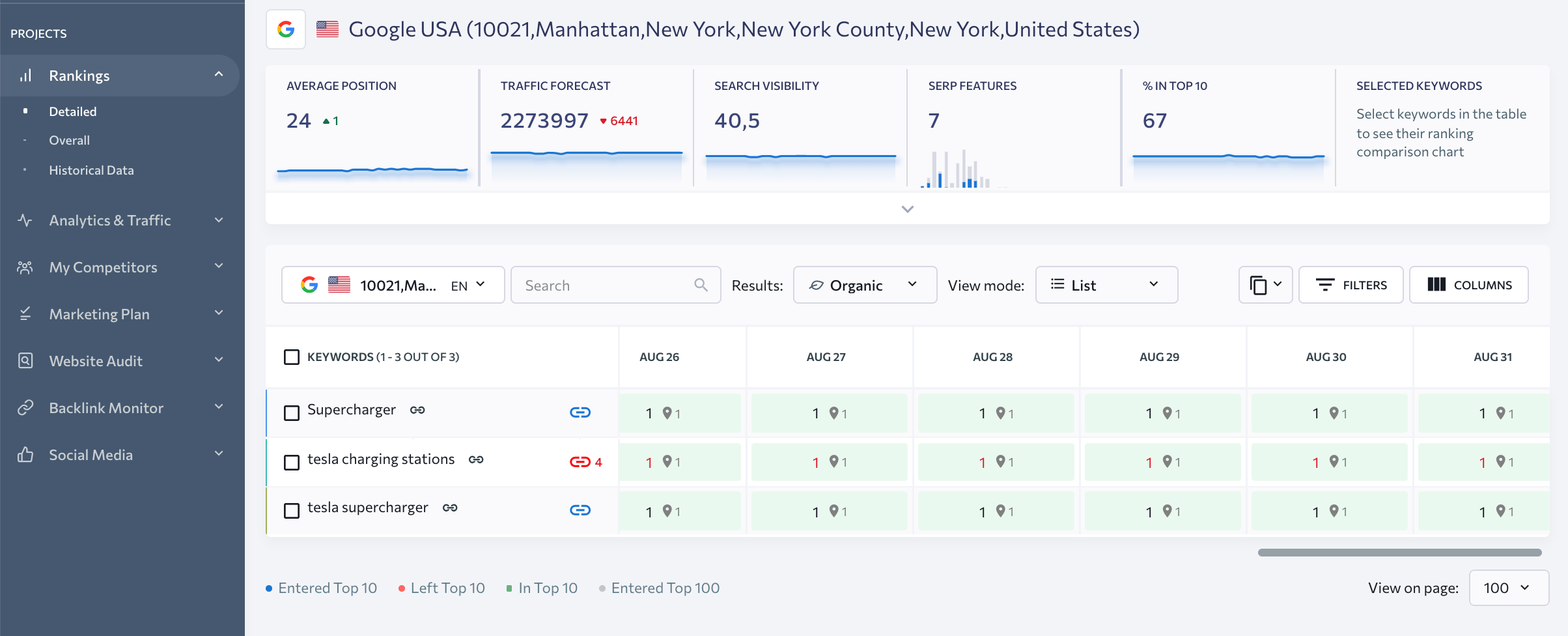The height and width of the screenshot is (636, 1568).
Task: Click the small link icon after tesla supercharger
Action: pos(450,508)
